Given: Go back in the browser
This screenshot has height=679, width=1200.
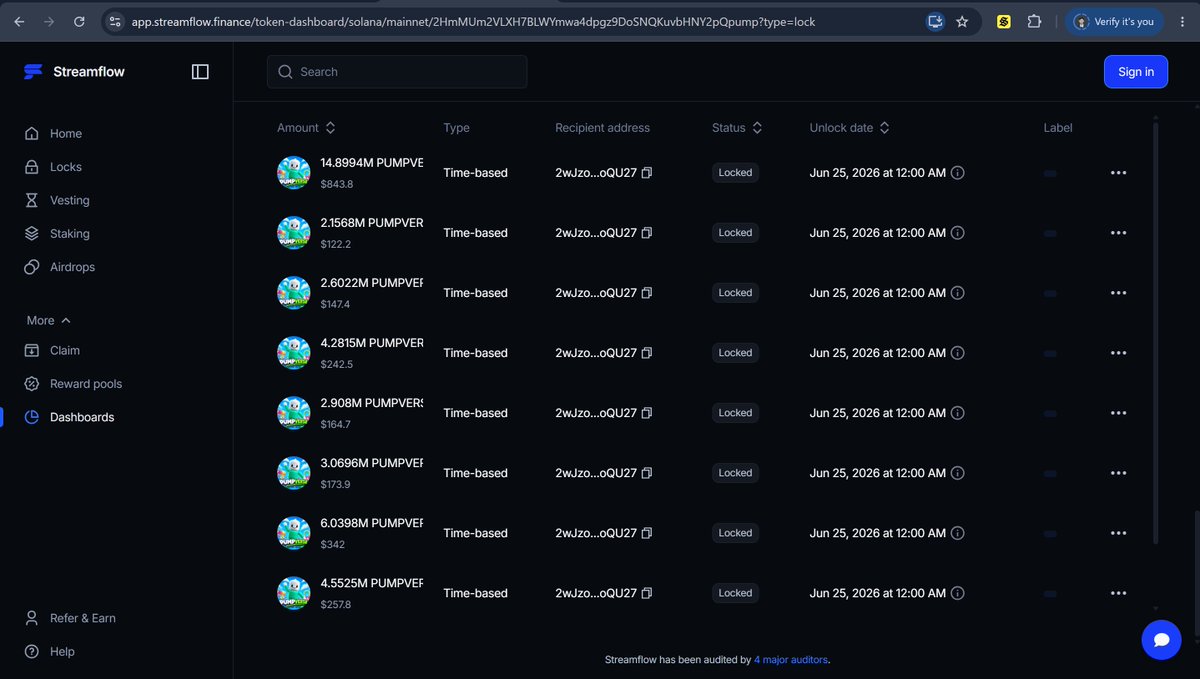Looking at the screenshot, I should 19,21.
